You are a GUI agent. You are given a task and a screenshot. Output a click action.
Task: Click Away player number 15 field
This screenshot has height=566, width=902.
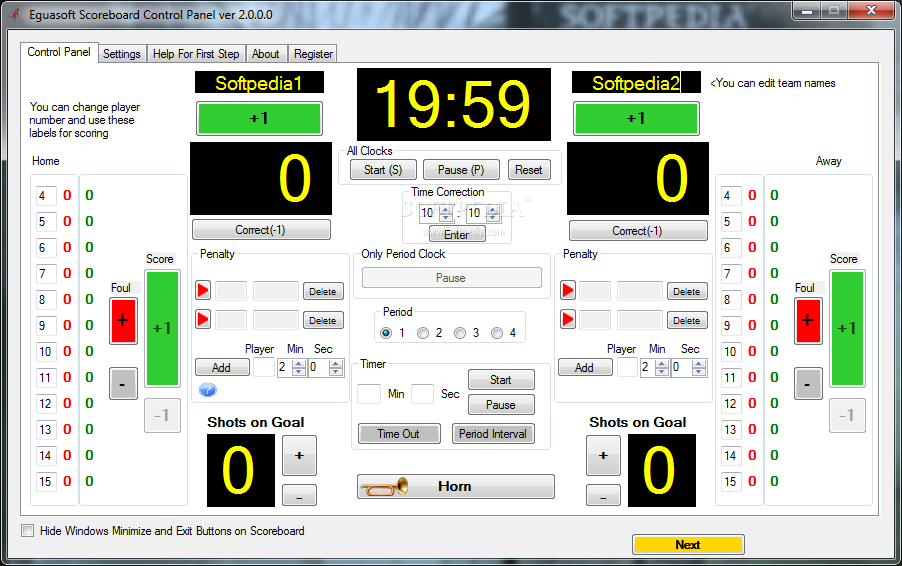pos(731,481)
